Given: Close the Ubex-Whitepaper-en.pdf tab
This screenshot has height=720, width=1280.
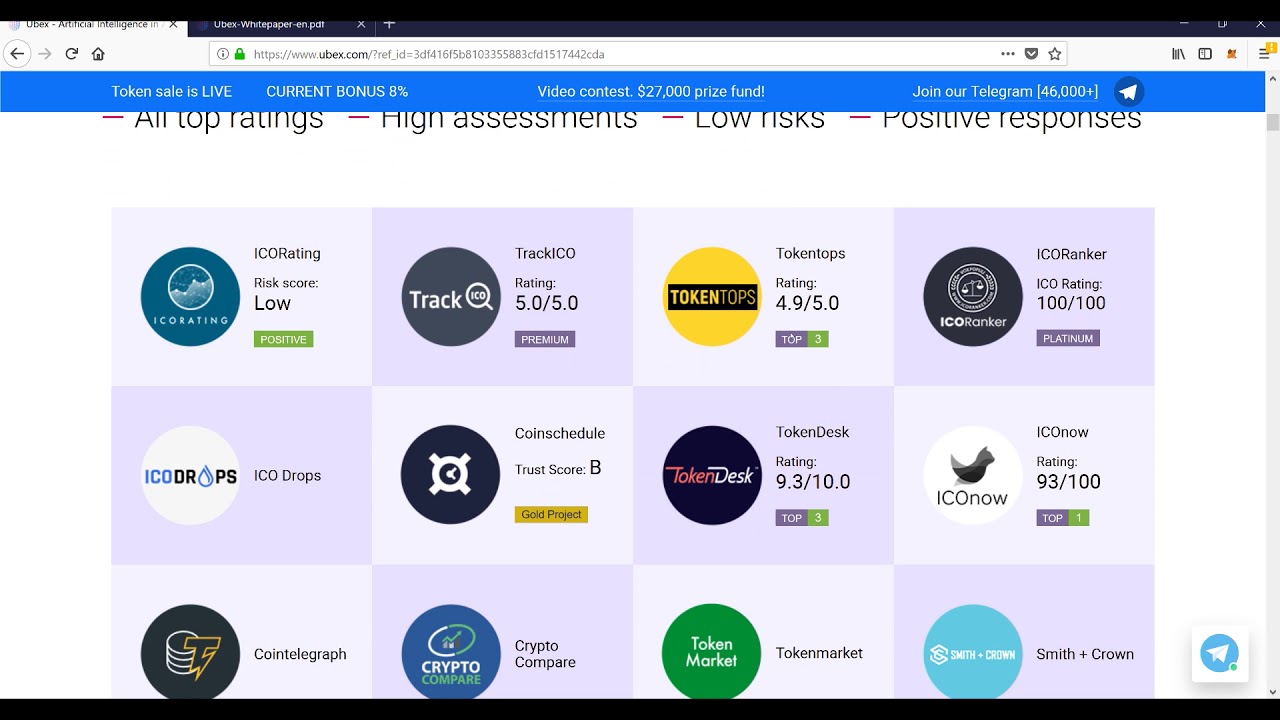Looking at the screenshot, I should 361,24.
